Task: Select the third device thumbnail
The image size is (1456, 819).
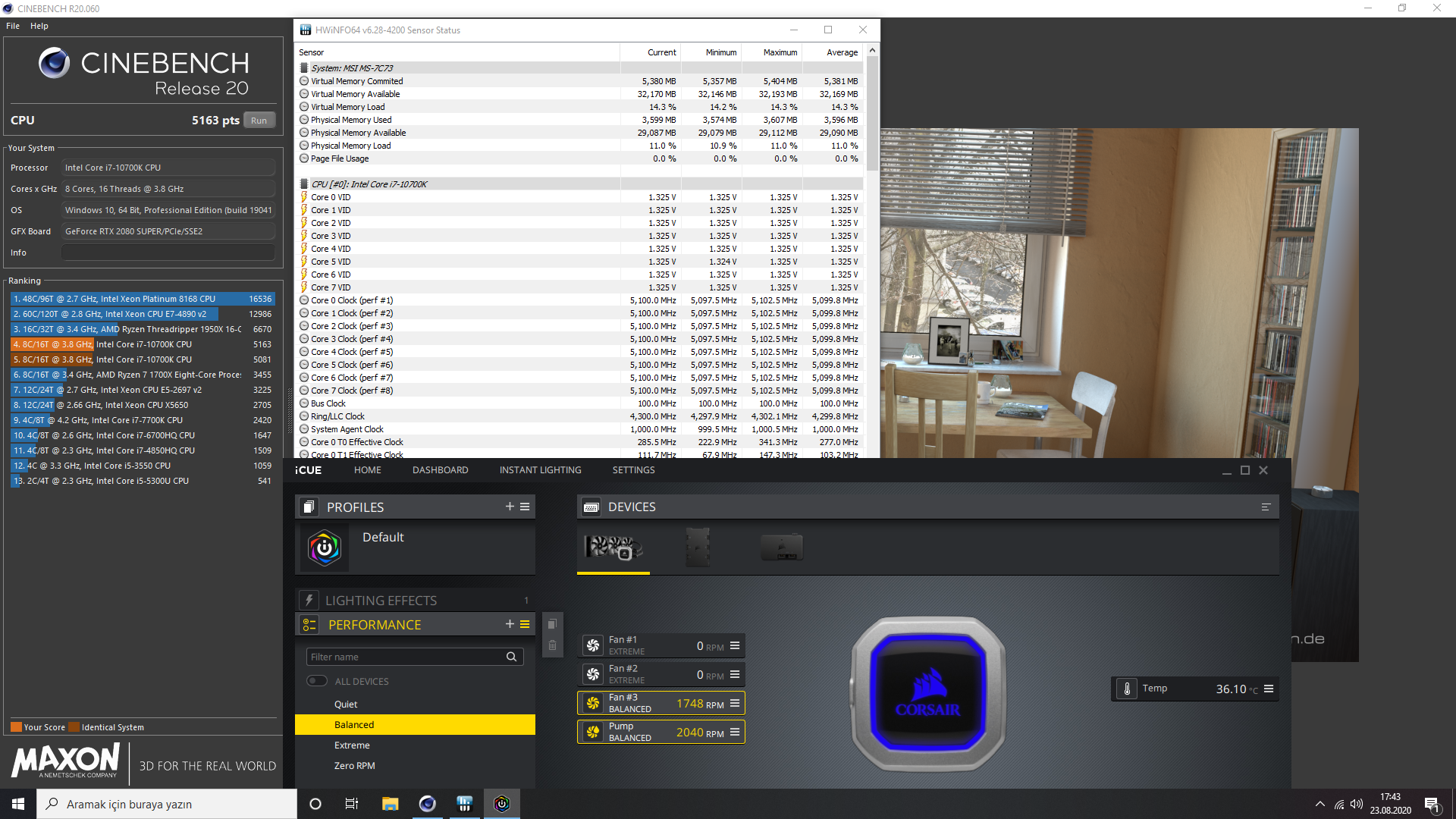Action: pyautogui.click(x=782, y=547)
